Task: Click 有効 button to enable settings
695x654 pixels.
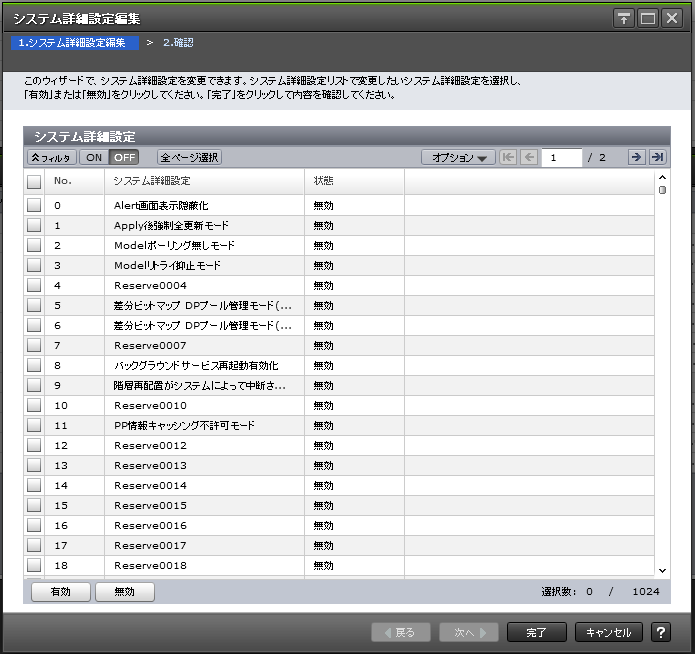Action: tap(61, 591)
